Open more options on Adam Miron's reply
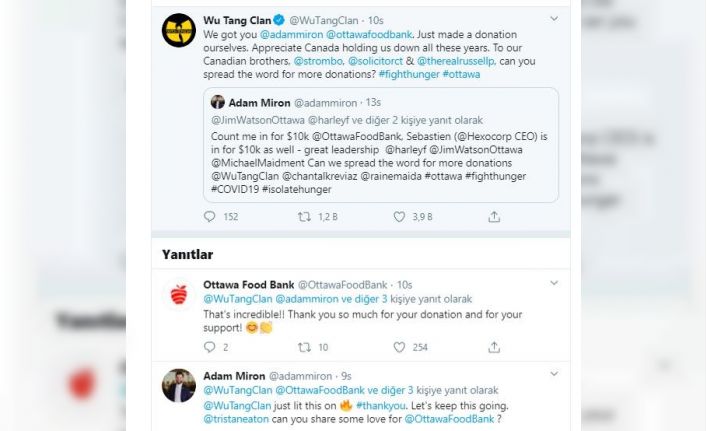 click(x=554, y=374)
